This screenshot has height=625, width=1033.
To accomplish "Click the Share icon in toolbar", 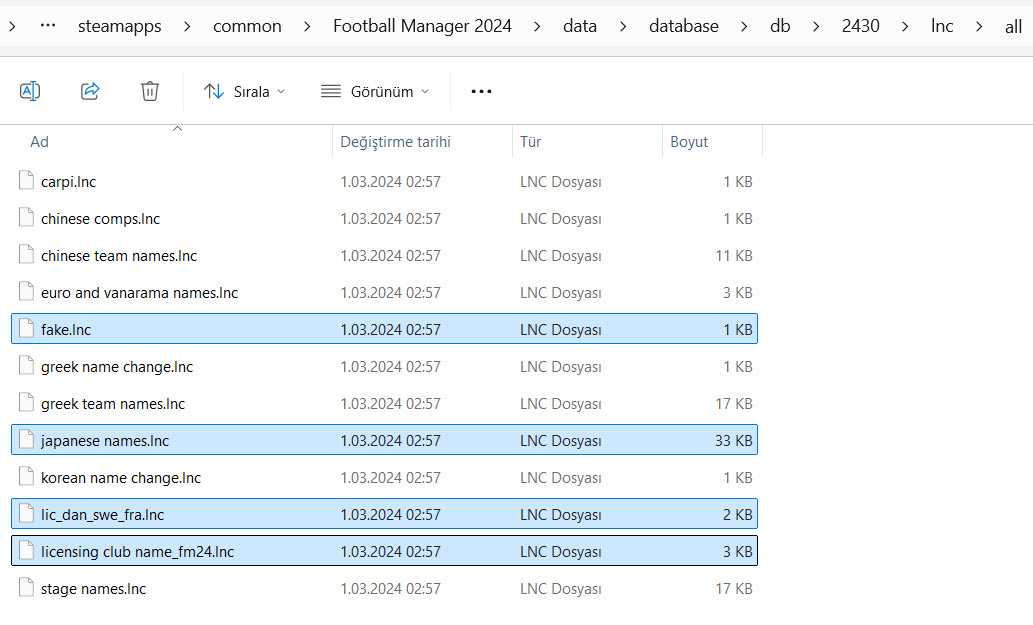I will [90, 91].
